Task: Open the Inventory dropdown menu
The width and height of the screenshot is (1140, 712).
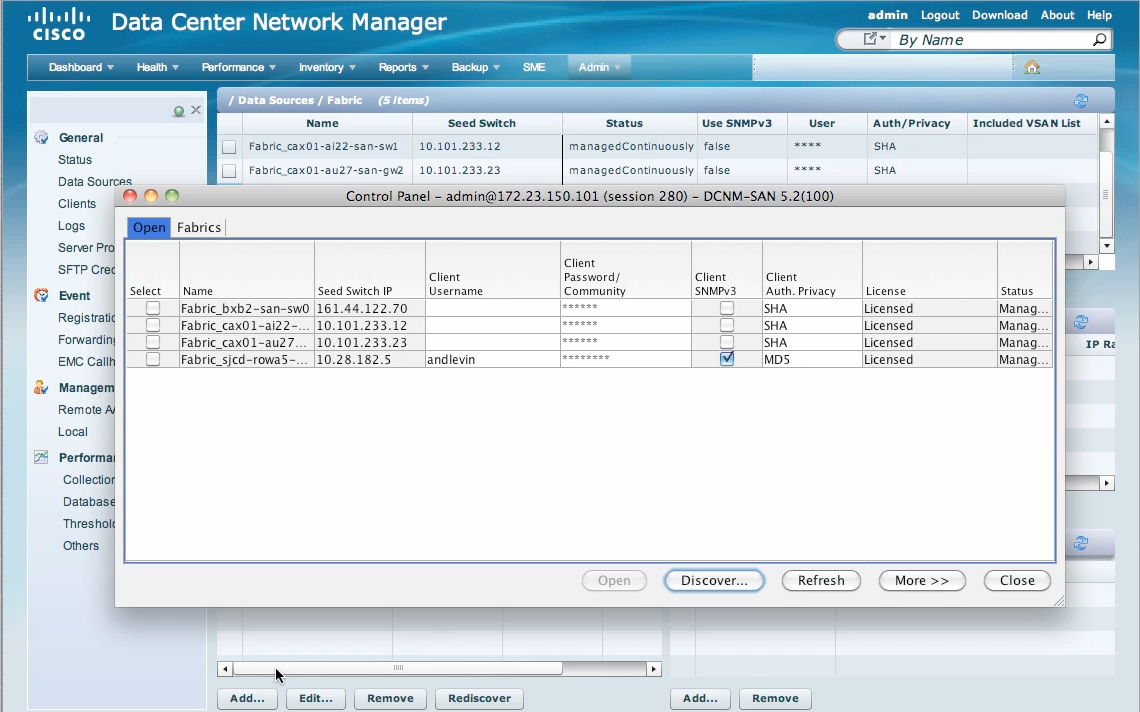Action: 327,67
